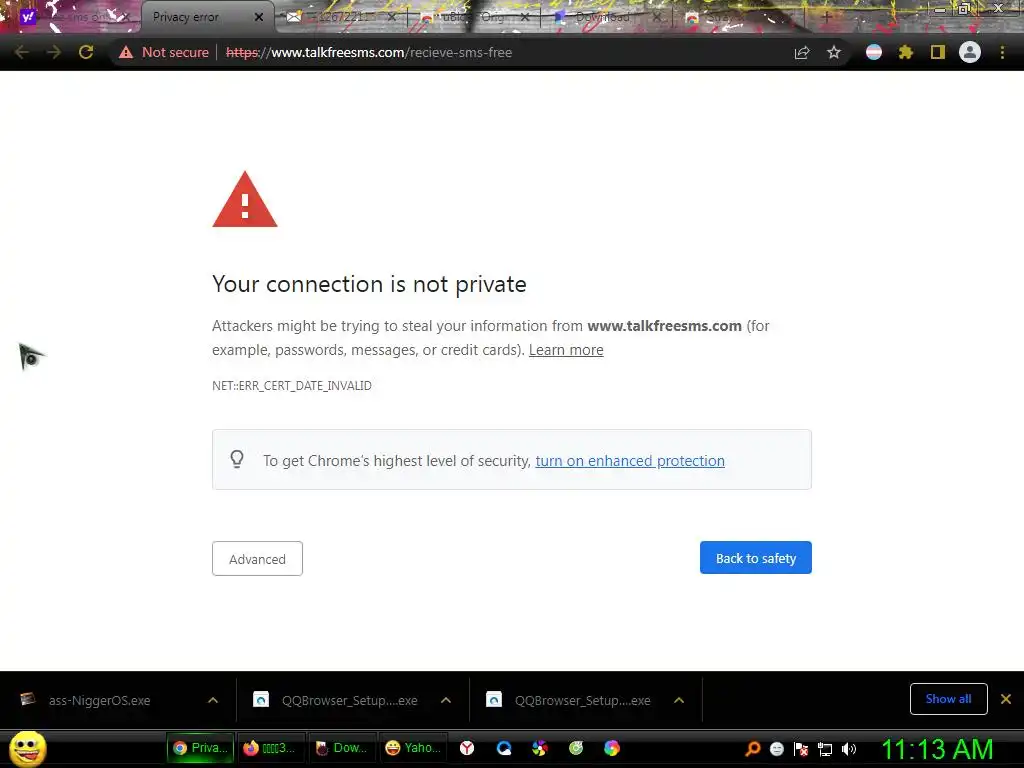Reload the page with the refresh icon
Viewport: 1024px width, 768px height.
tap(86, 52)
